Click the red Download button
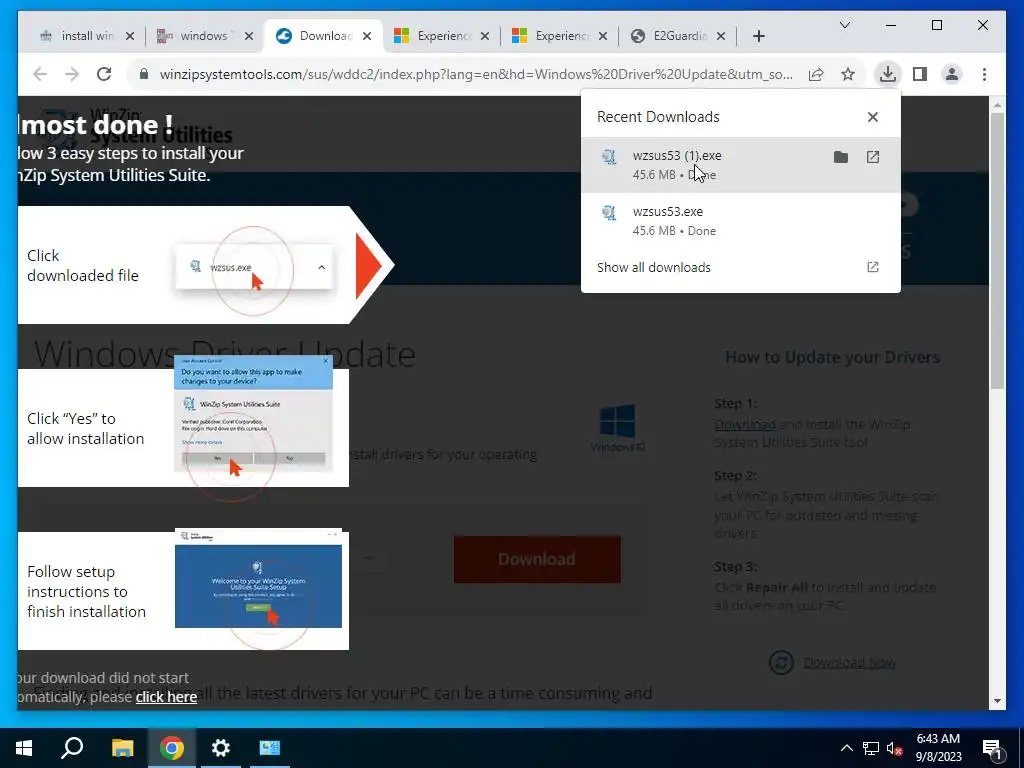The width and height of the screenshot is (1024, 768). (x=537, y=559)
